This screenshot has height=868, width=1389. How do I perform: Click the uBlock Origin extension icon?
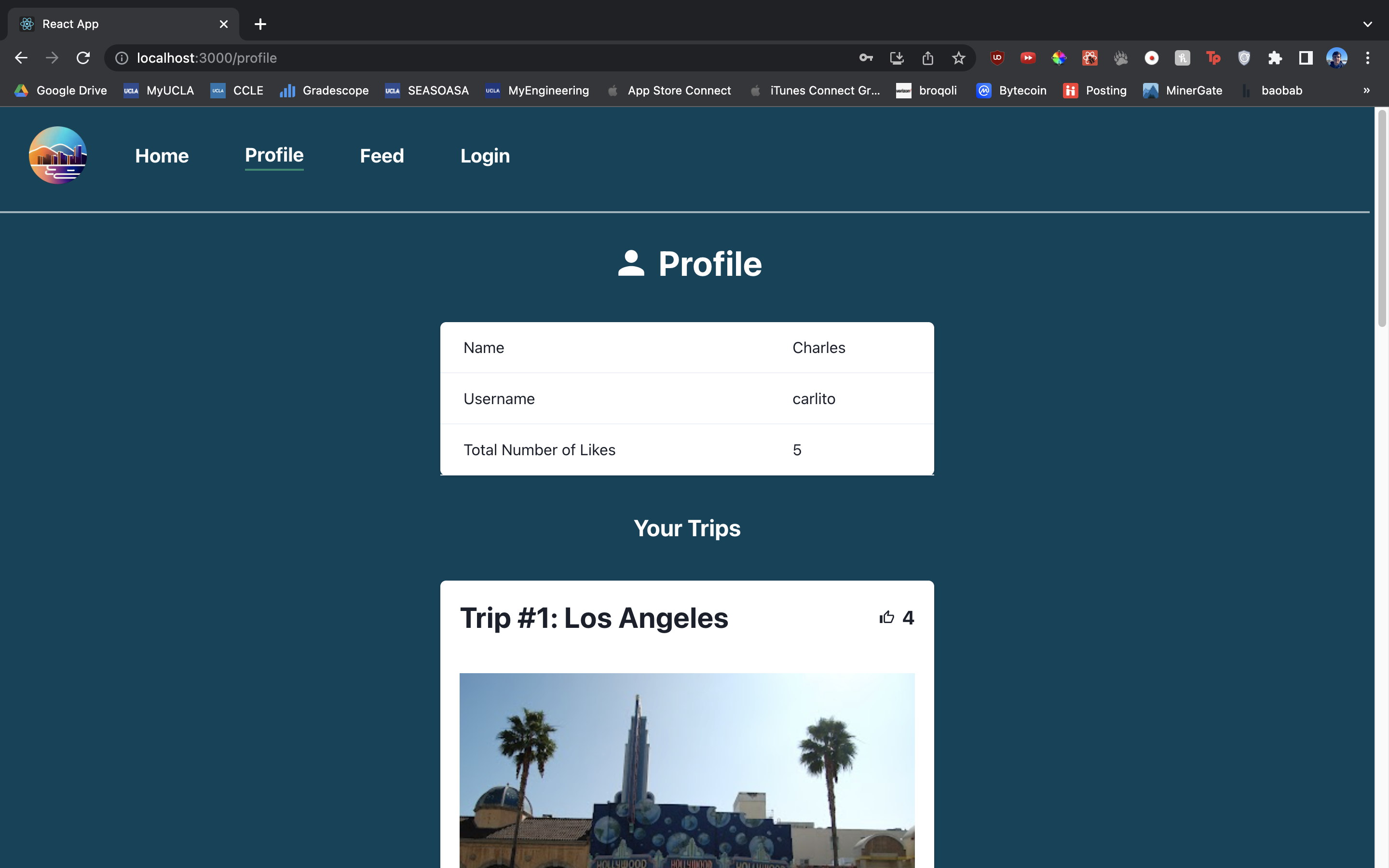click(997, 58)
